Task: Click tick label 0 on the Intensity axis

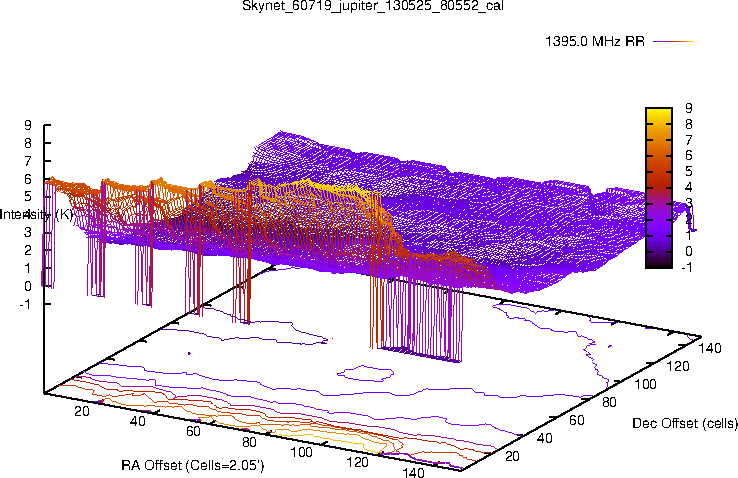Action: click(28, 286)
